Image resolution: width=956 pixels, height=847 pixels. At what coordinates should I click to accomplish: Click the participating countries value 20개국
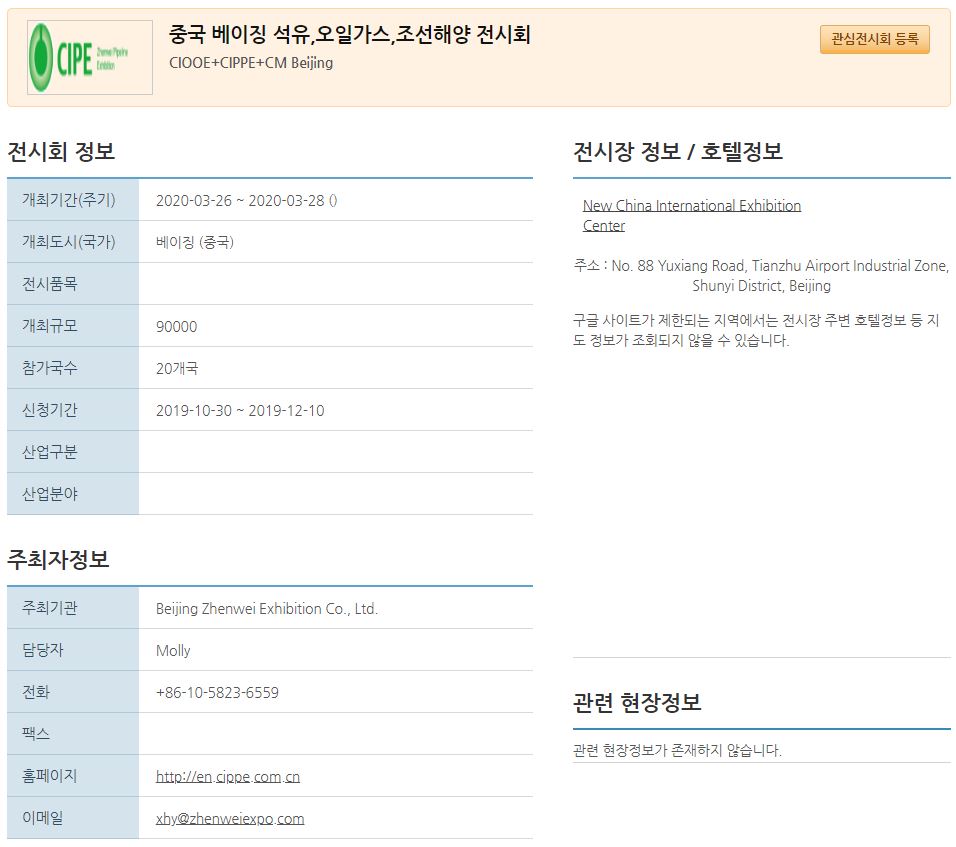coord(177,368)
